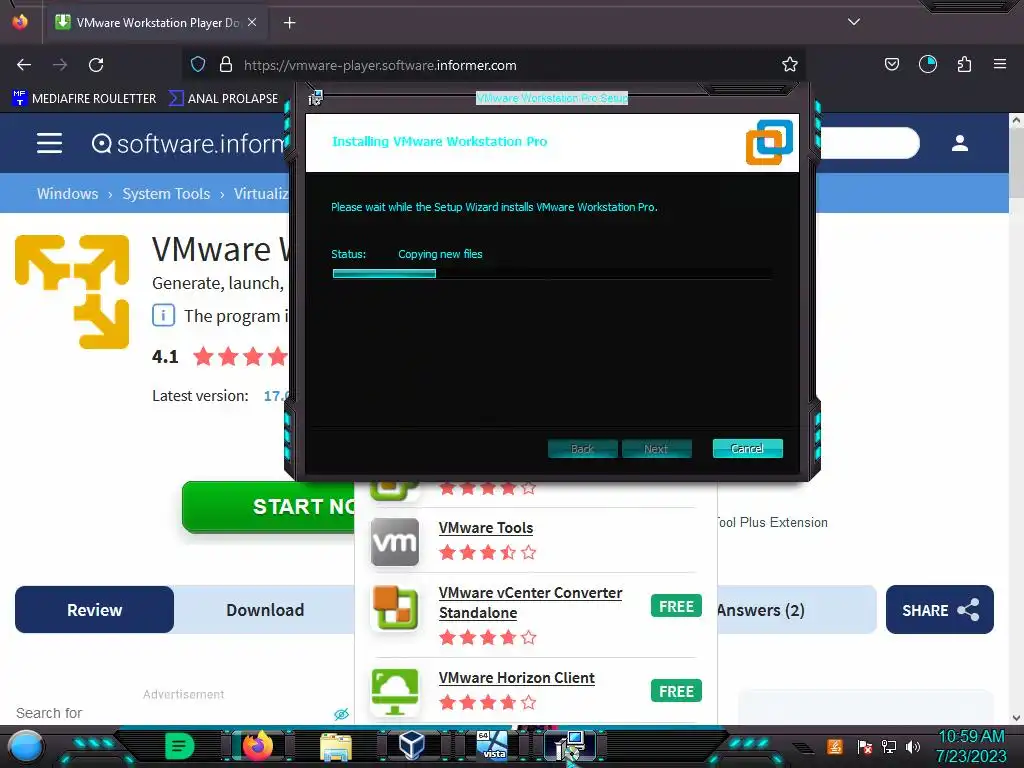Screen dimensions: 1024x768
Task: Click the Java update tray icon
Action: 835,746
